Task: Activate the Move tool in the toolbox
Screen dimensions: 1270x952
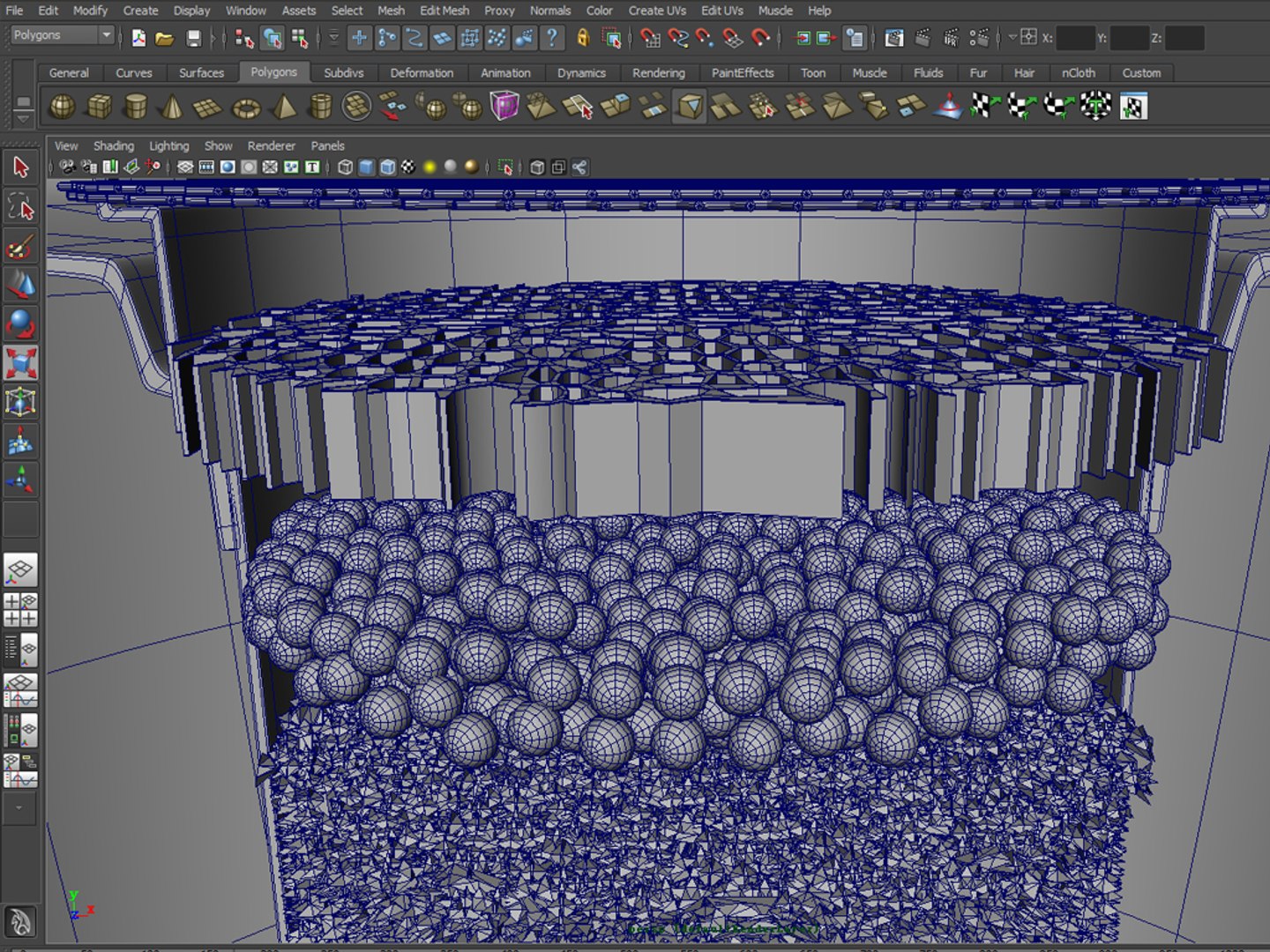Action: (x=20, y=285)
